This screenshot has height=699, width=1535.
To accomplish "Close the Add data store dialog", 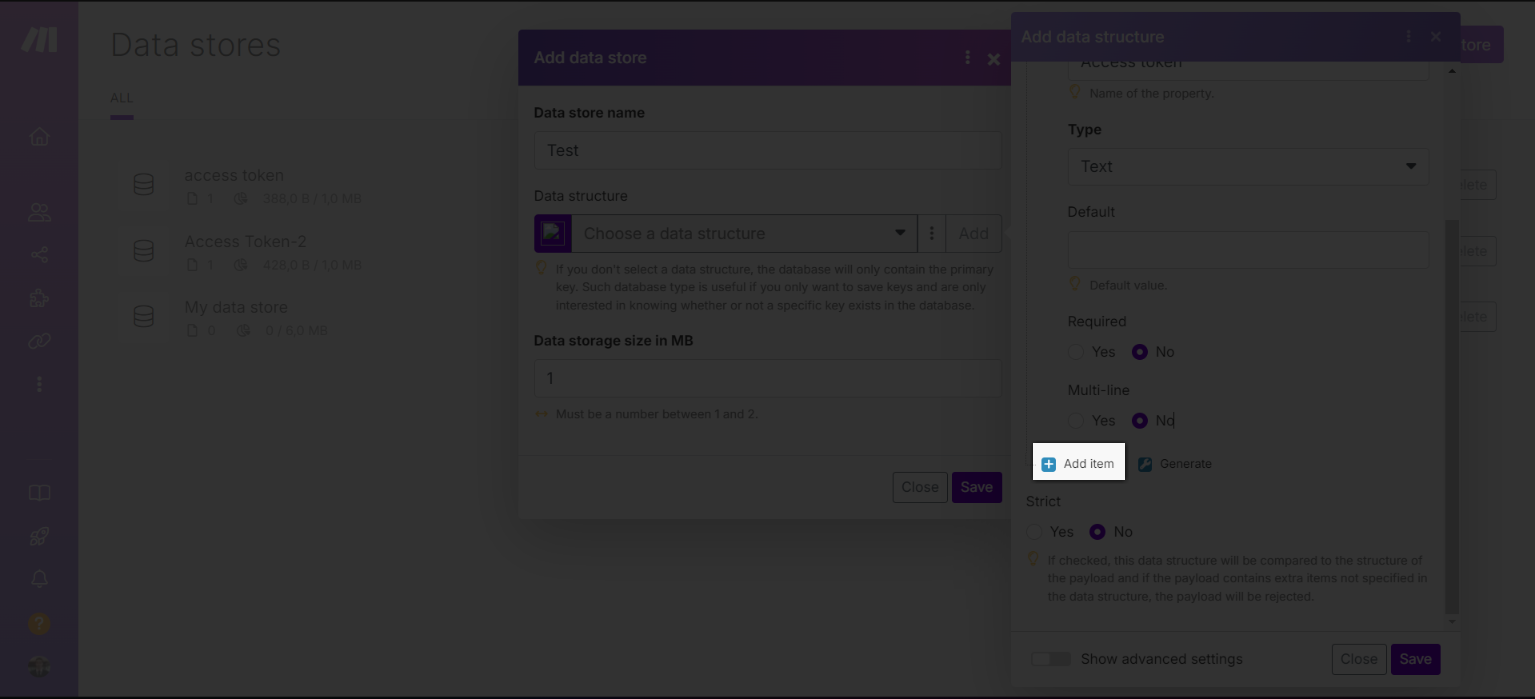I will coord(994,59).
